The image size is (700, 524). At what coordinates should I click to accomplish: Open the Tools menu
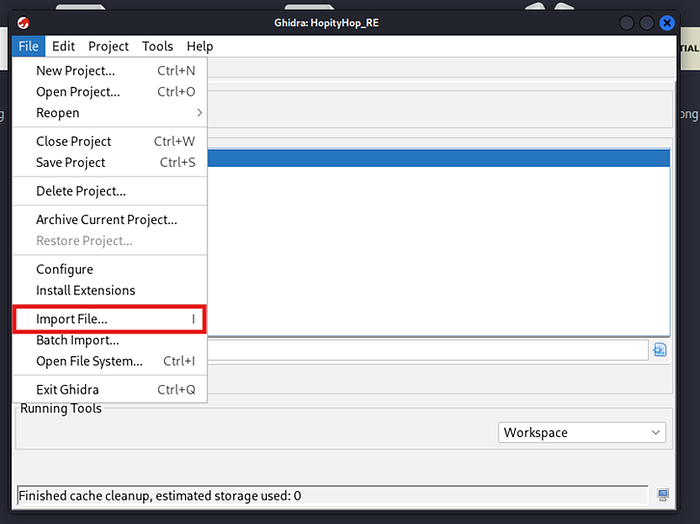(158, 46)
